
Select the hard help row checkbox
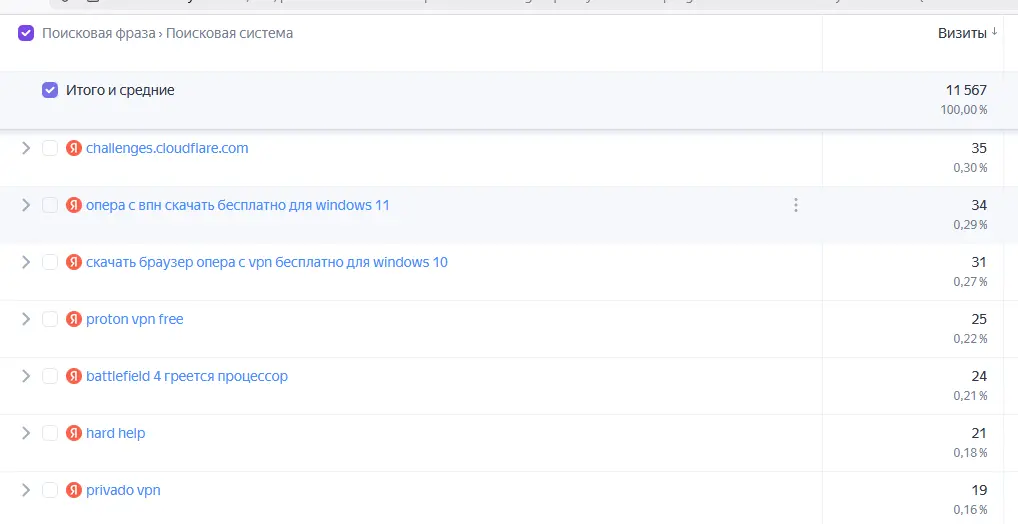click(x=50, y=433)
